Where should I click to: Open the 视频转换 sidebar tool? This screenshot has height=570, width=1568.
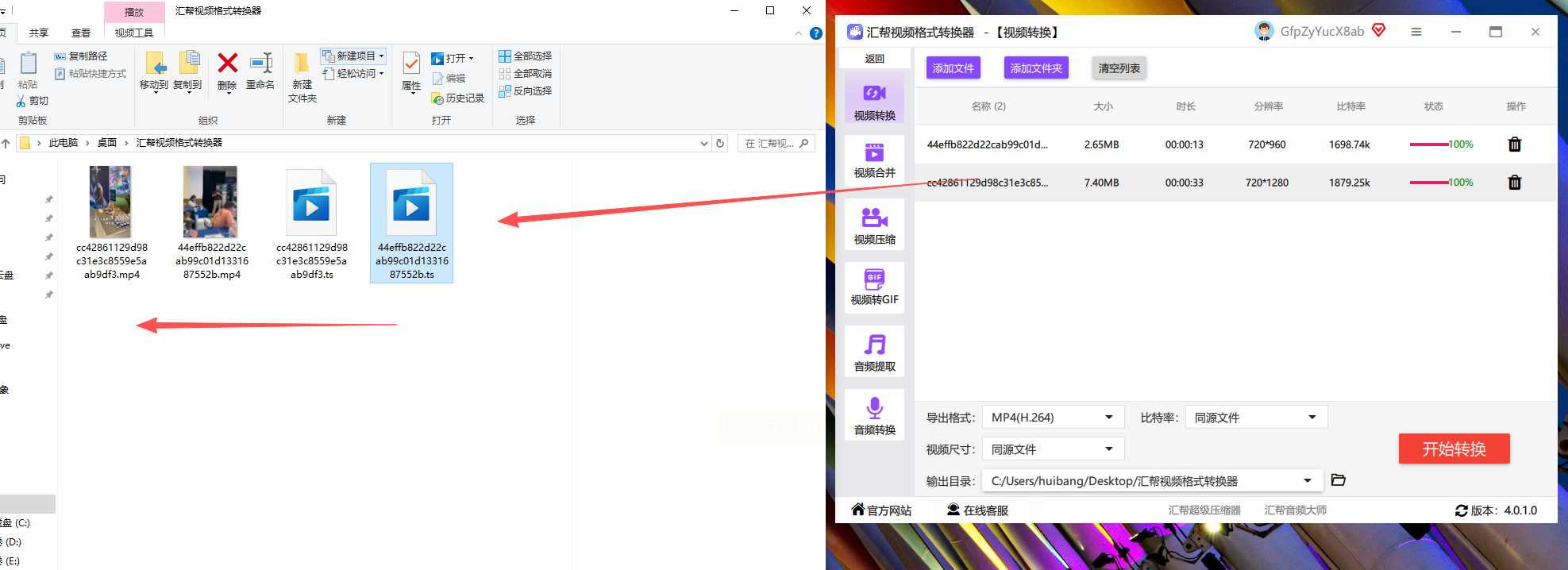tap(874, 99)
